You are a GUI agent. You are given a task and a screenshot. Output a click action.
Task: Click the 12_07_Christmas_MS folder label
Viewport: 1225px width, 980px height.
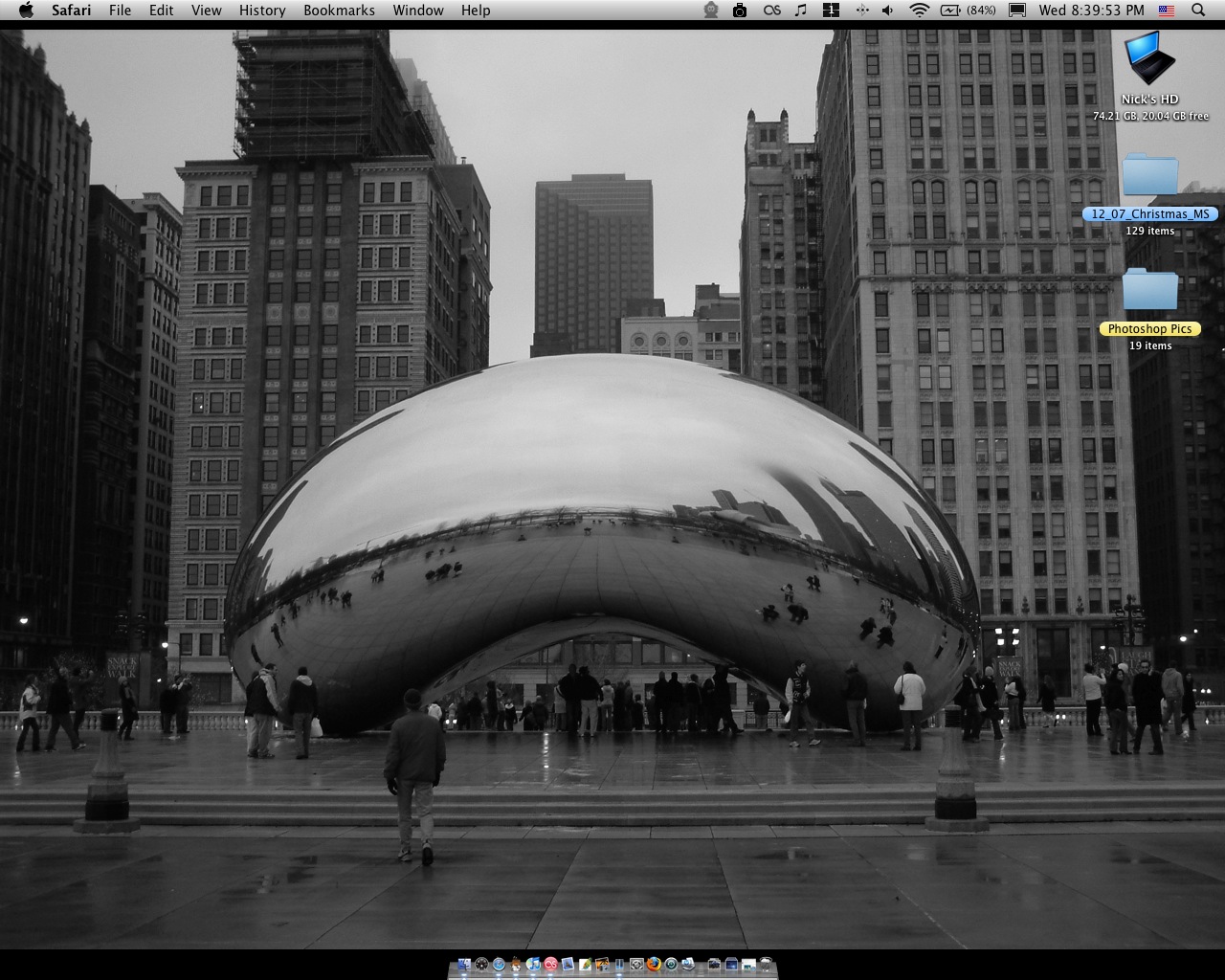[1150, 214]
